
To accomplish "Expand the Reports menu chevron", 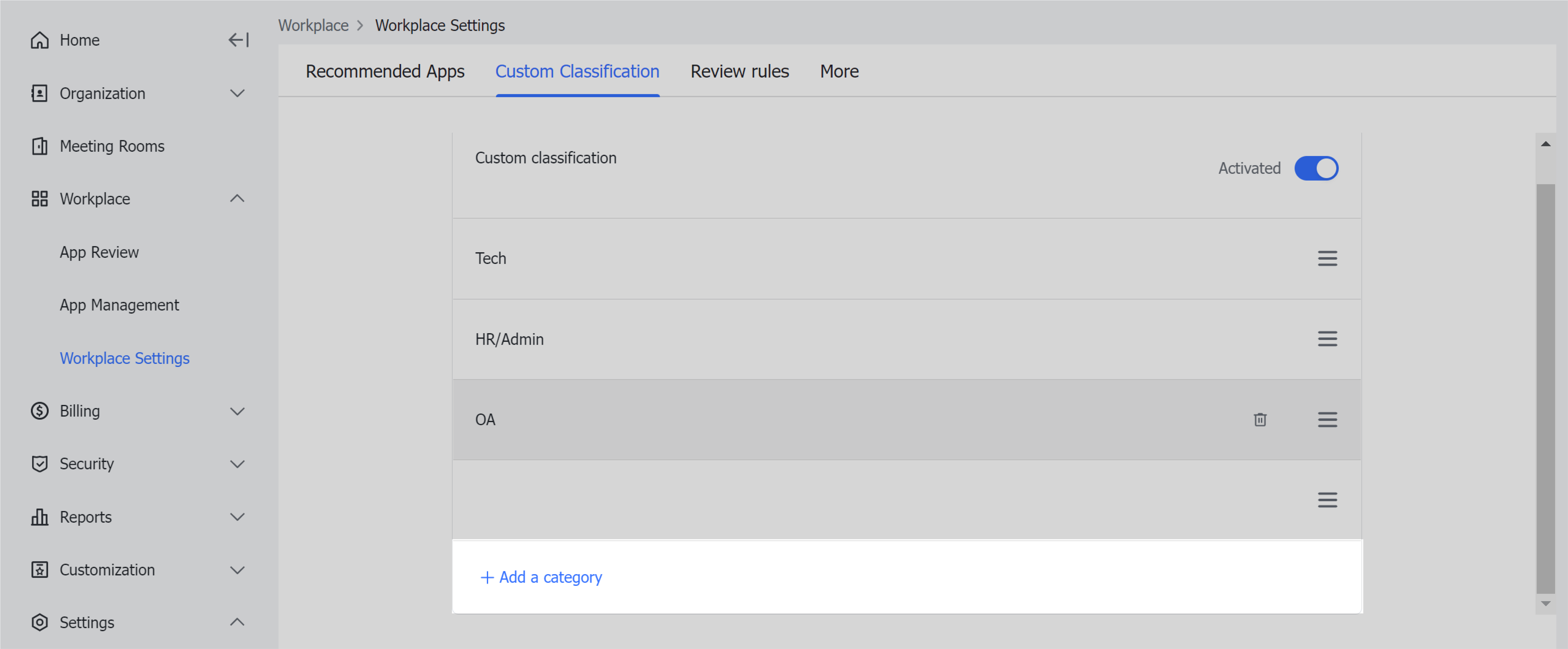I will (237, 517).
